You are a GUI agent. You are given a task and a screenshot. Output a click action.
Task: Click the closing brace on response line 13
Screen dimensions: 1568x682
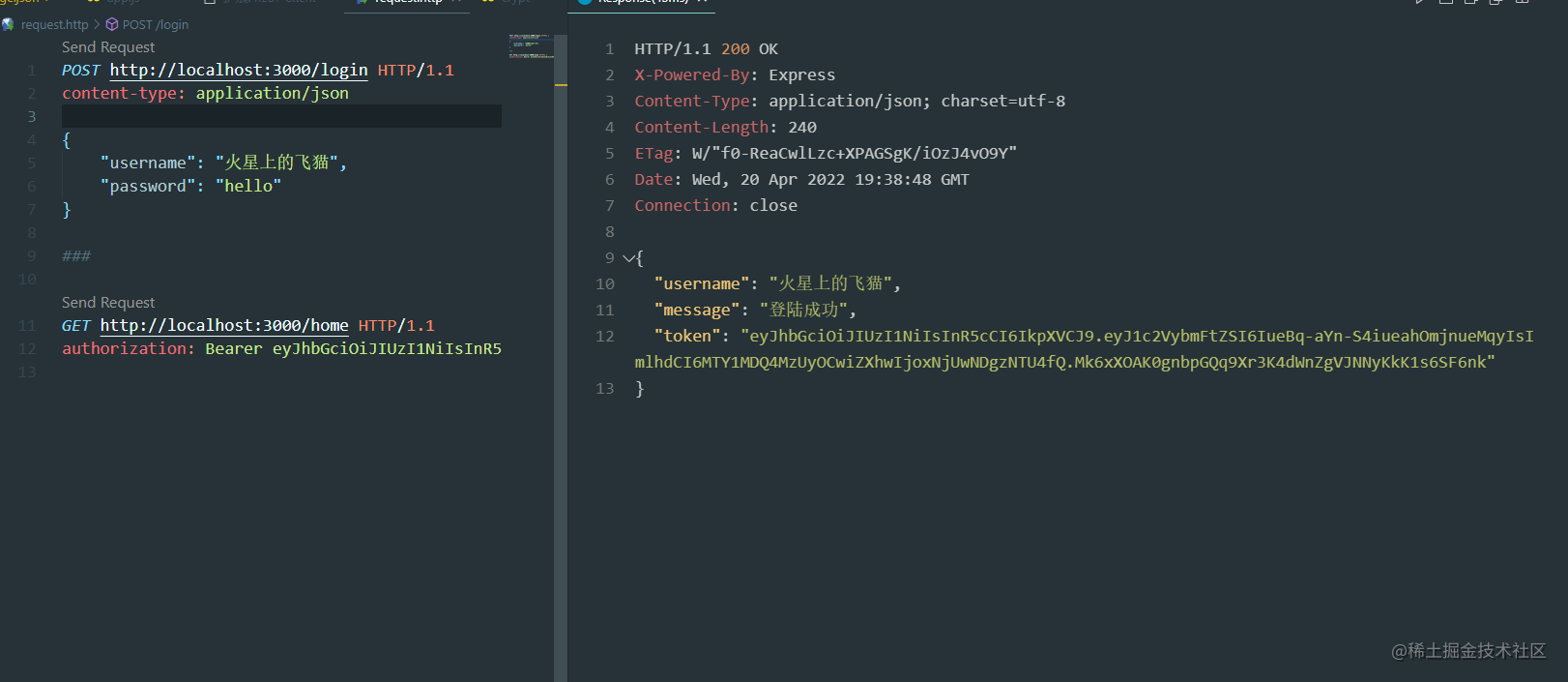click(639, 389)
